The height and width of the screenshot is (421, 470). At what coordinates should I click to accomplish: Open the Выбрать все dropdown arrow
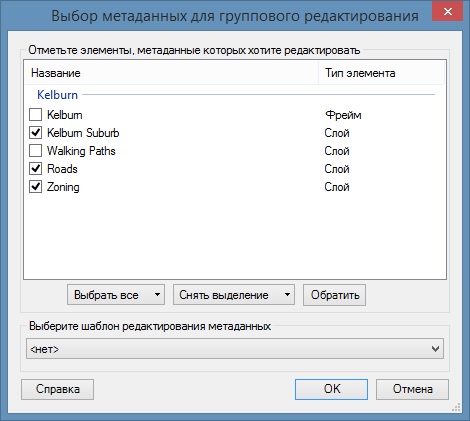(157, 295)
